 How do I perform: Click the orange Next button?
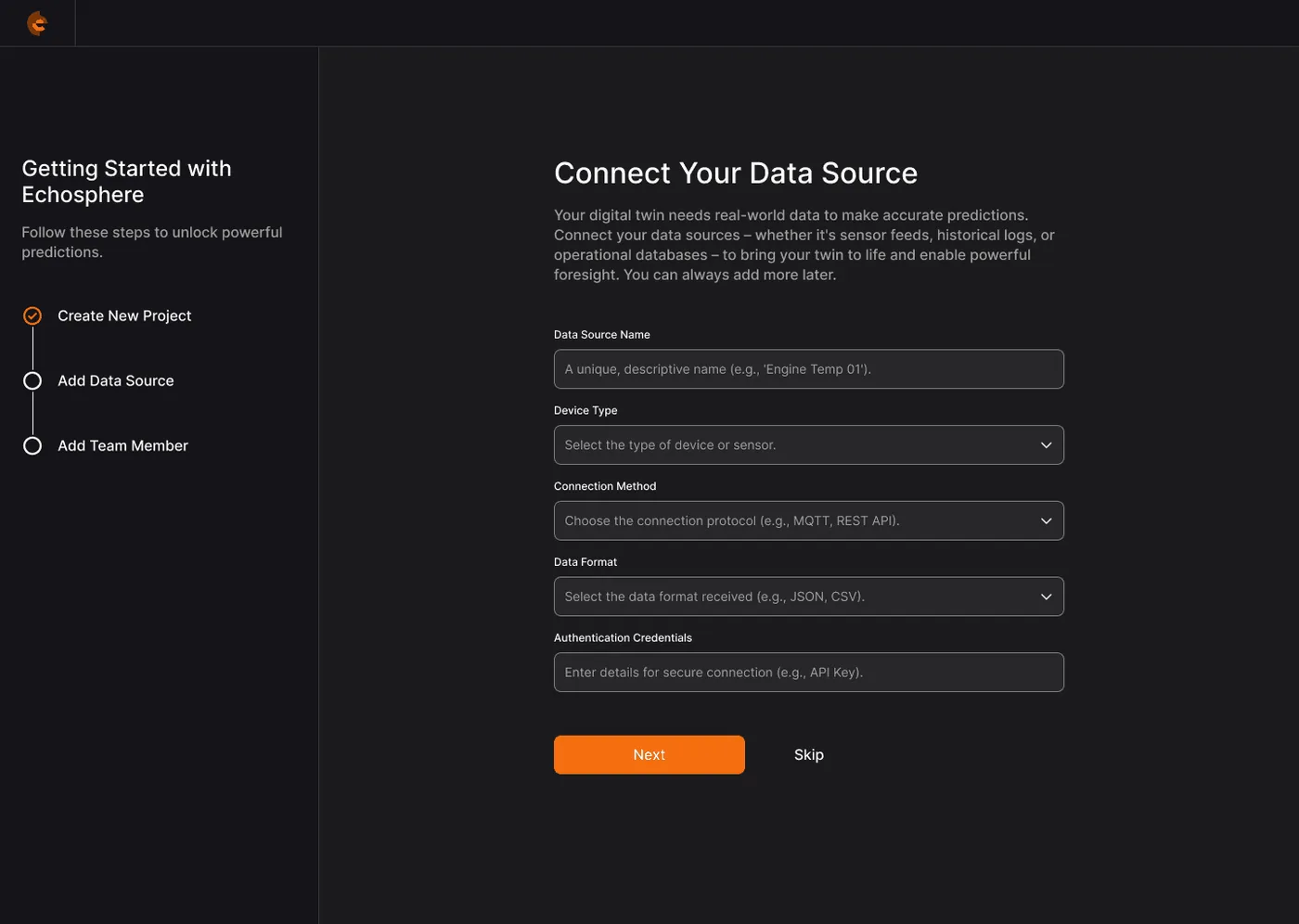pos(649,755)
